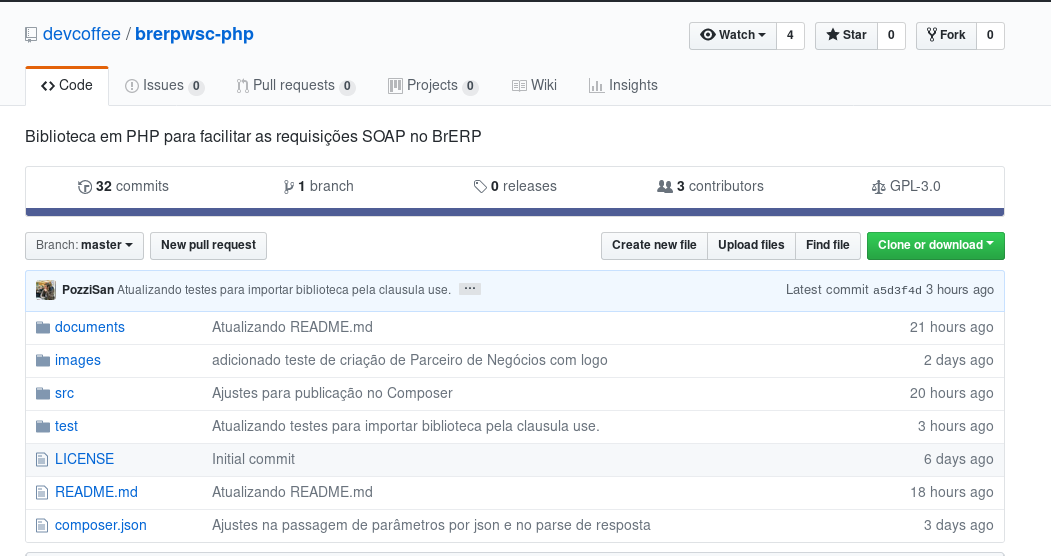This screenshot has height=556, width=1051.
Task: Click '3 hours ago' in latest commit bar
Action: pos(960,290)
